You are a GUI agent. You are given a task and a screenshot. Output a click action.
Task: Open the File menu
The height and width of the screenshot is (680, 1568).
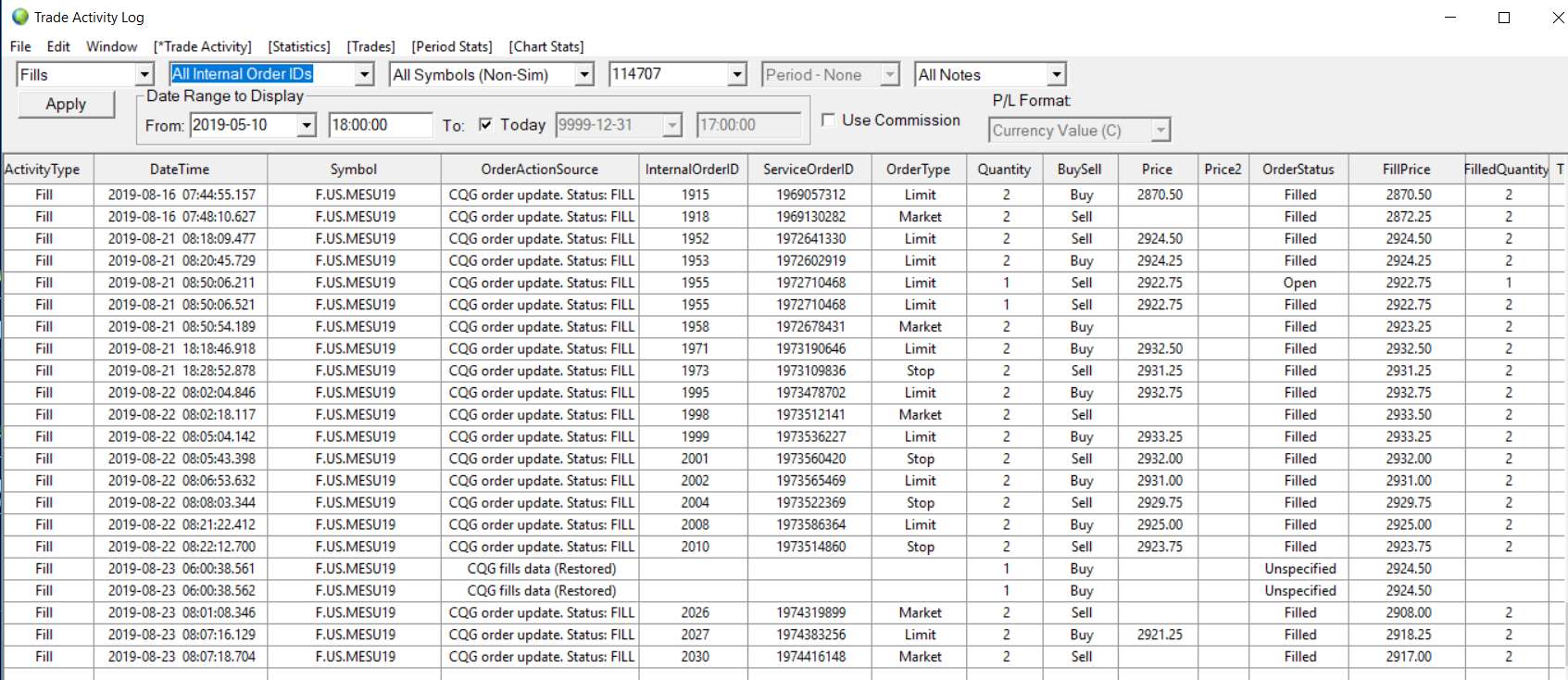[20, 46]
